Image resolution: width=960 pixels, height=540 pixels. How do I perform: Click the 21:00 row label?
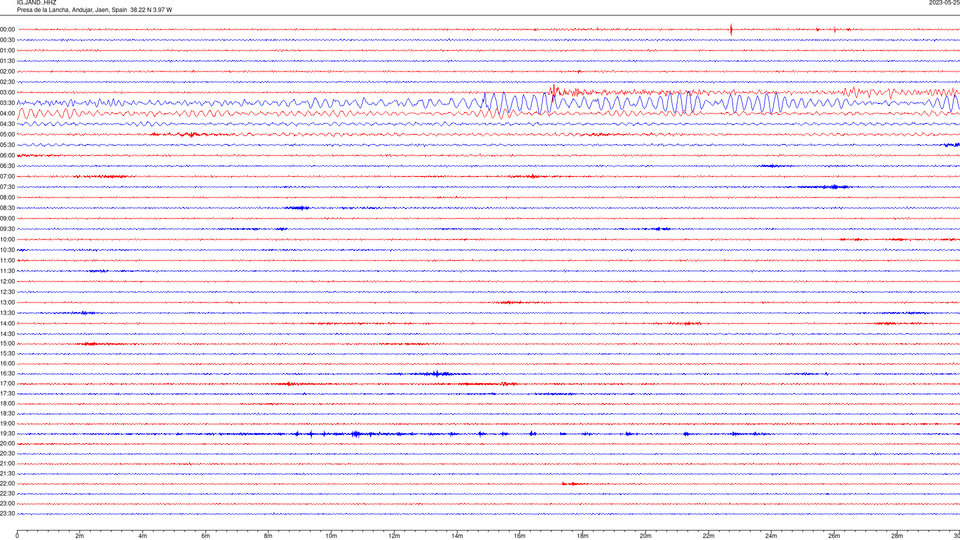click(x=7, y=463)
